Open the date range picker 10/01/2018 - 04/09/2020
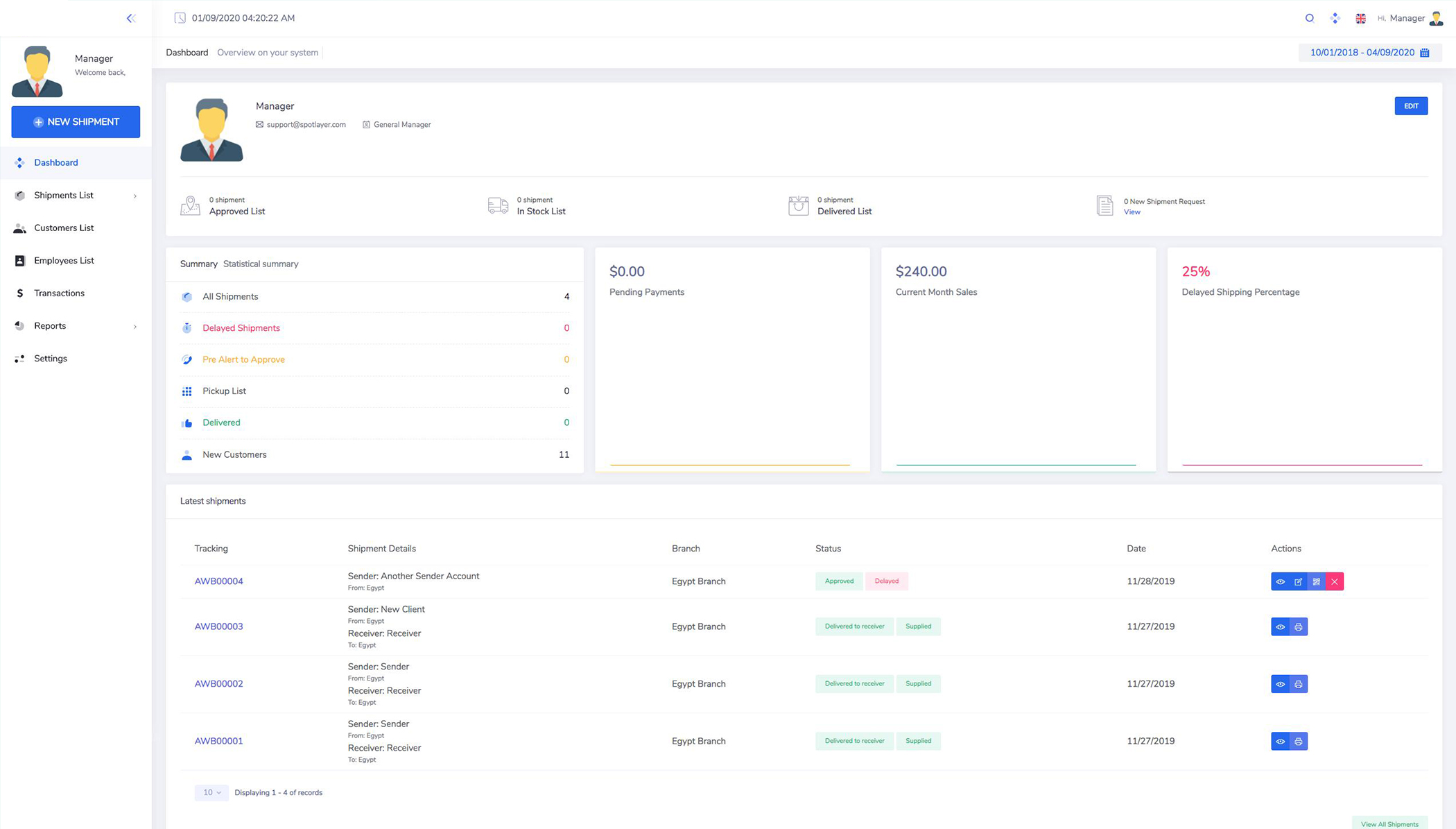This screenshot has width=1456, height=829. pyautogui.click(x=1369, y=53)
